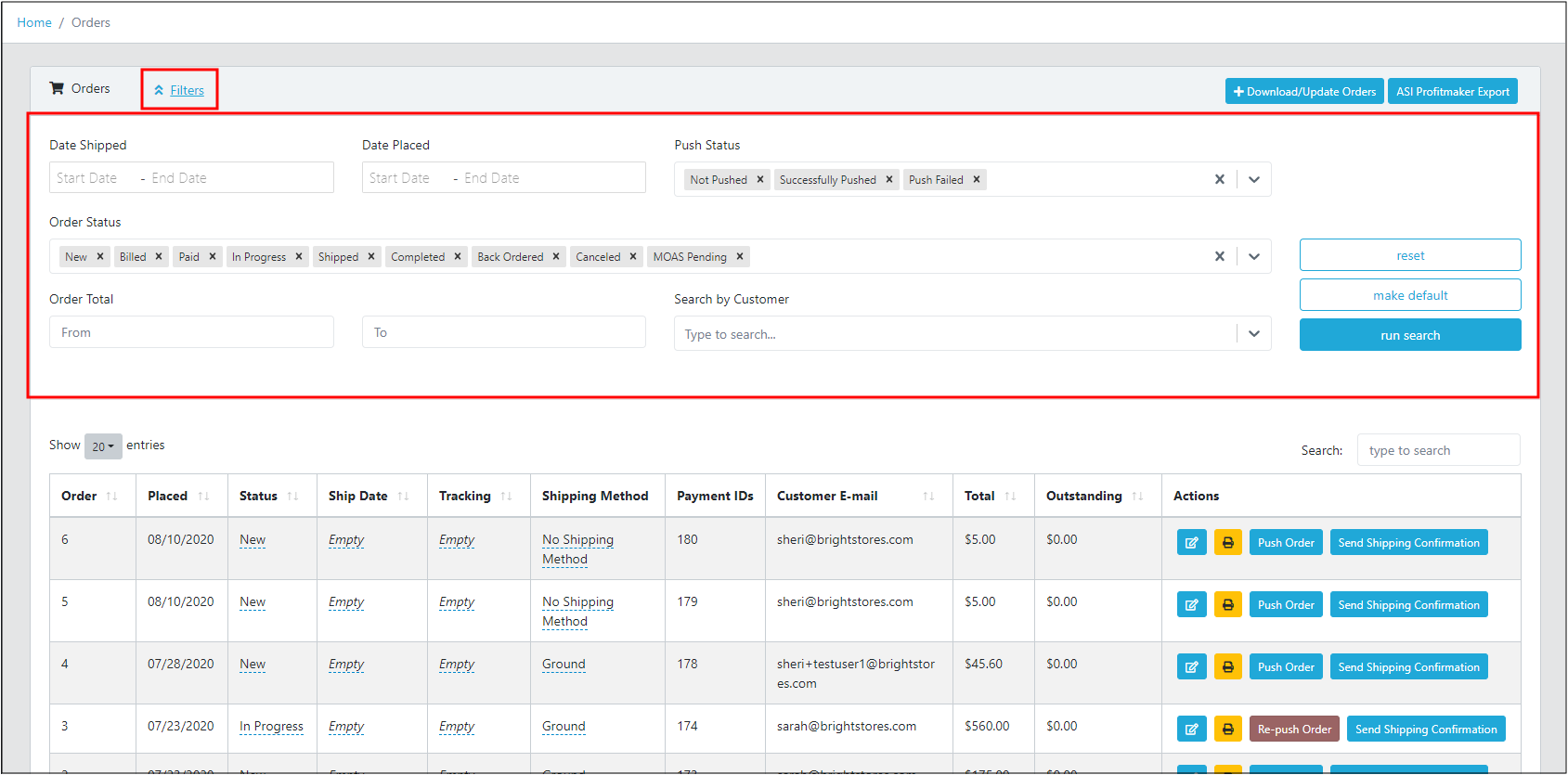
Task: Open the Push Status dropdown arrow
Action: tap(1254, 180)
